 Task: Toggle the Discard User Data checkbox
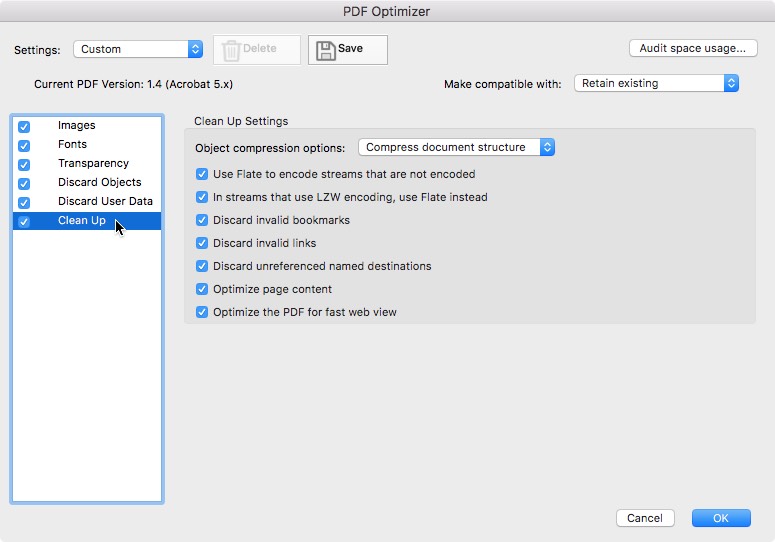[x=24, y=203]
